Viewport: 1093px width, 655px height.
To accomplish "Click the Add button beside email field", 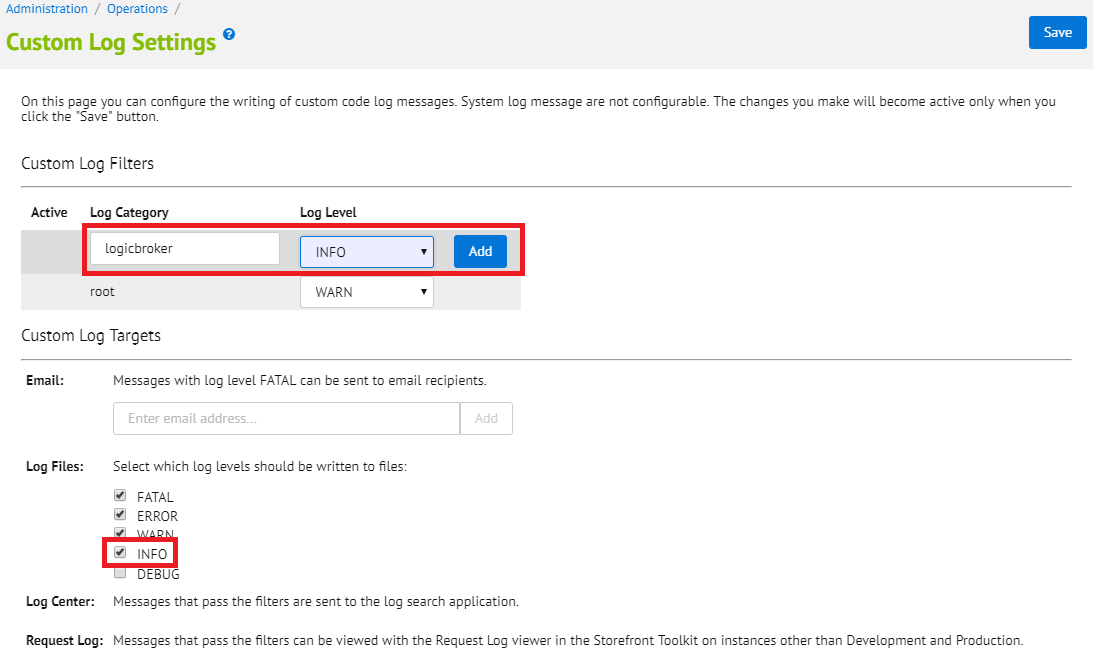I will pyautogui.click(x=486, y=419).
